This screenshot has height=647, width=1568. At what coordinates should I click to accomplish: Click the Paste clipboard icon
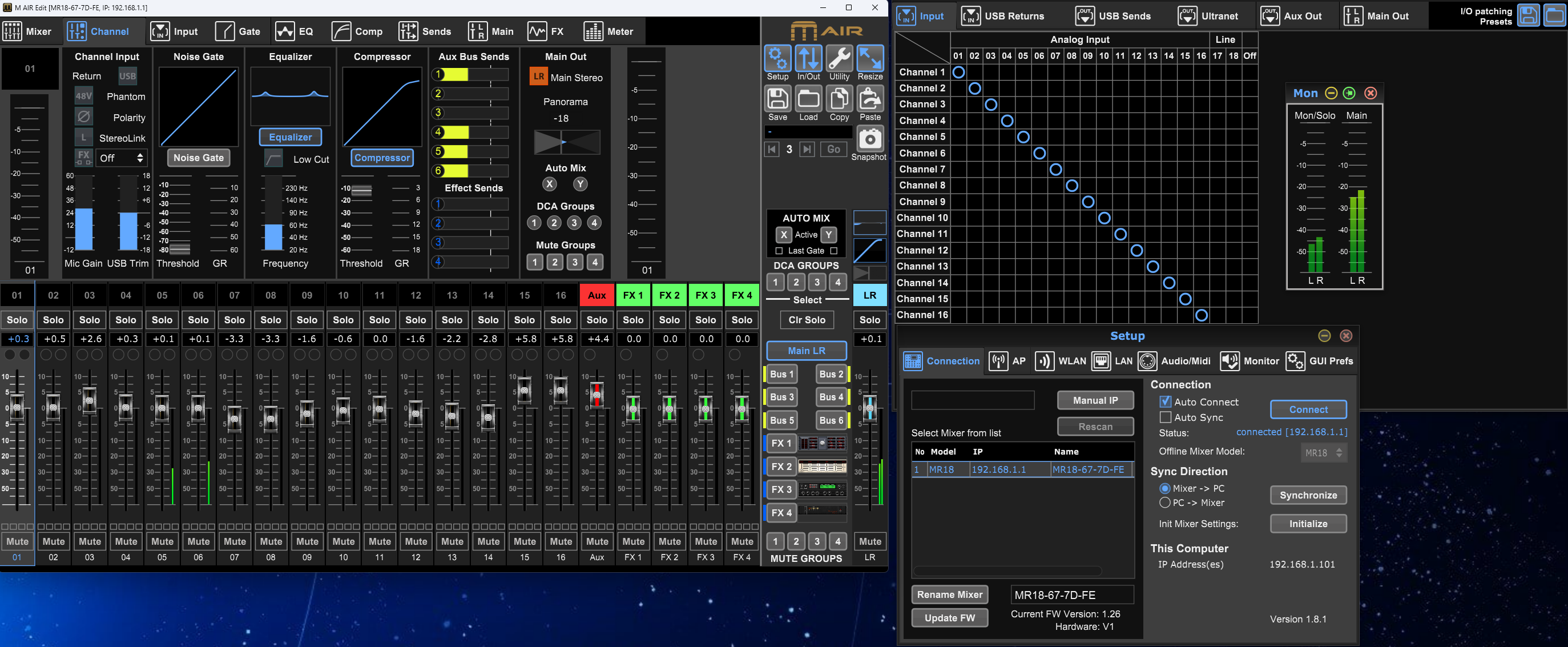pyautogui.click(x=870, y=99)
